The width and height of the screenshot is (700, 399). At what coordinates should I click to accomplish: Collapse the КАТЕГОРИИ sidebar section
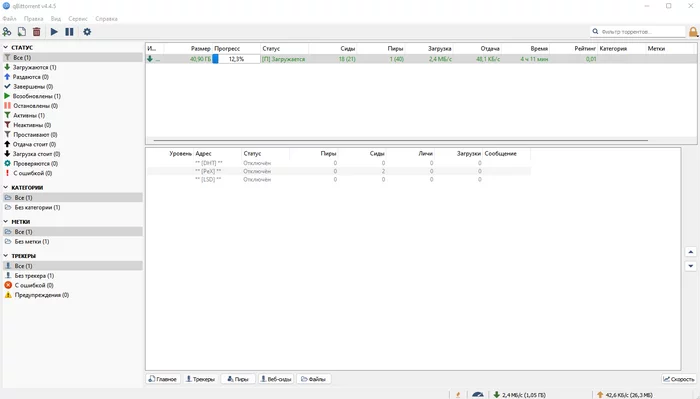click(x=6, y=187)
